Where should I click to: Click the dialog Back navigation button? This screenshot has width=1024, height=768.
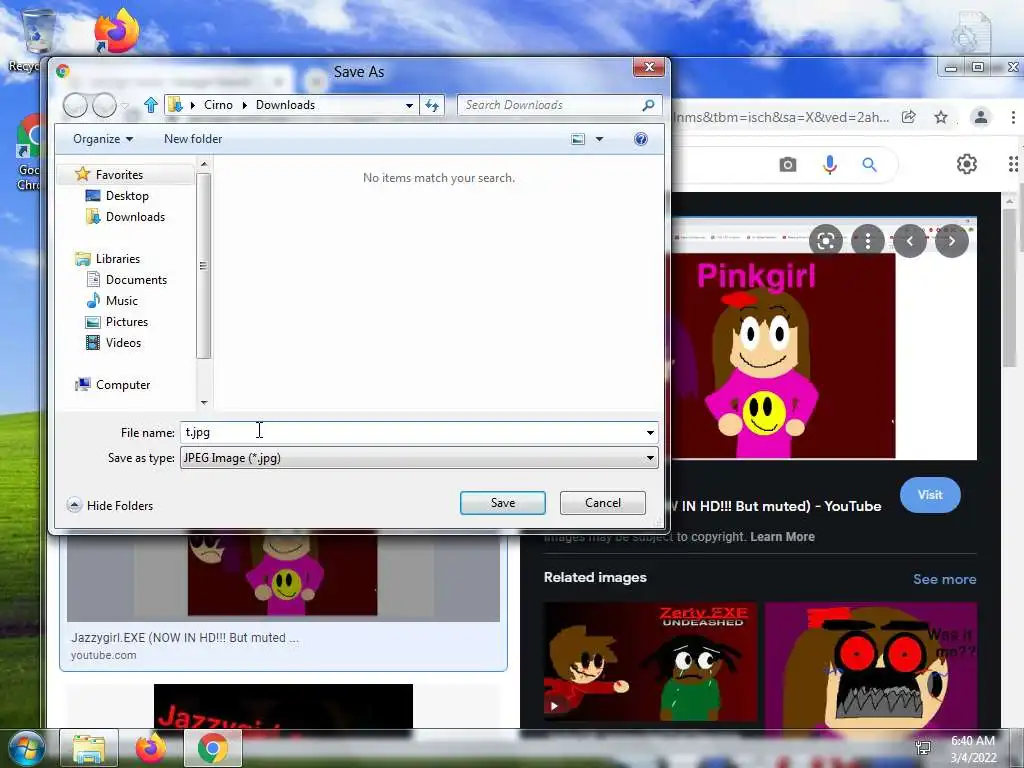(x=76, y=105)
